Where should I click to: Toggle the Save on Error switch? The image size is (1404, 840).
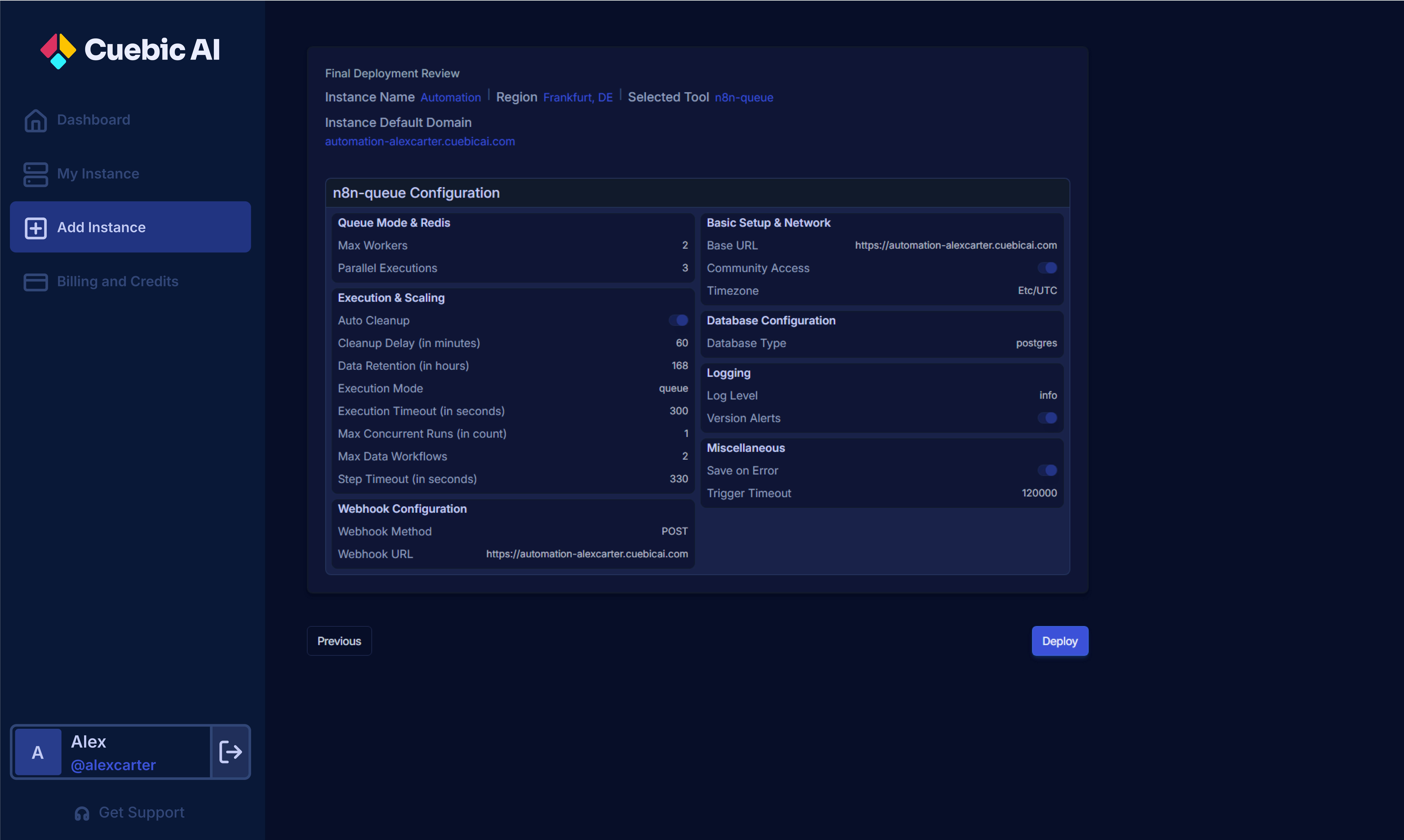pos(1047,470)
